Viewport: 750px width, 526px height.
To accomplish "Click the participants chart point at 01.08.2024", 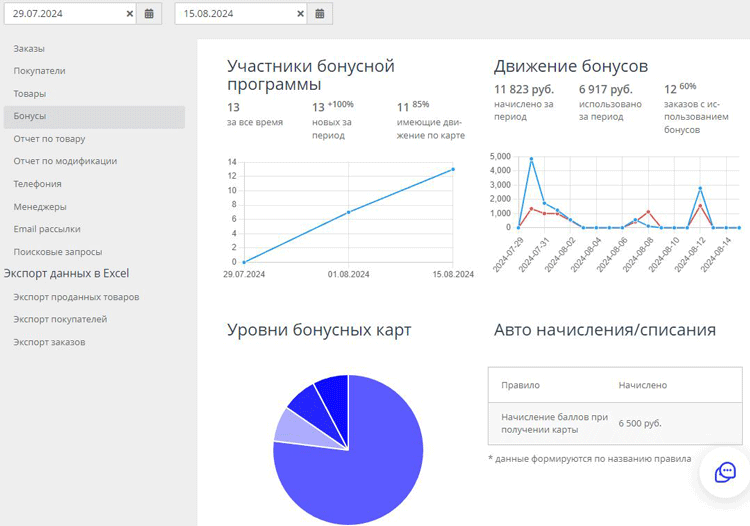I will point(348,212).
